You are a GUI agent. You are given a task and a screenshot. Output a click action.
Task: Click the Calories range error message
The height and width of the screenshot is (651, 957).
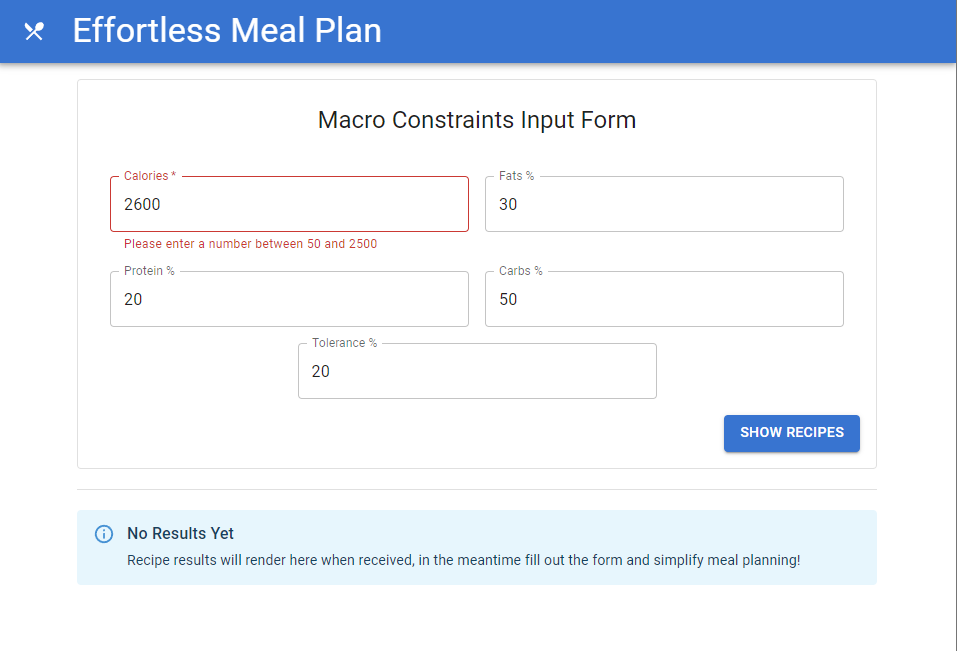click(x=250, y=244)
